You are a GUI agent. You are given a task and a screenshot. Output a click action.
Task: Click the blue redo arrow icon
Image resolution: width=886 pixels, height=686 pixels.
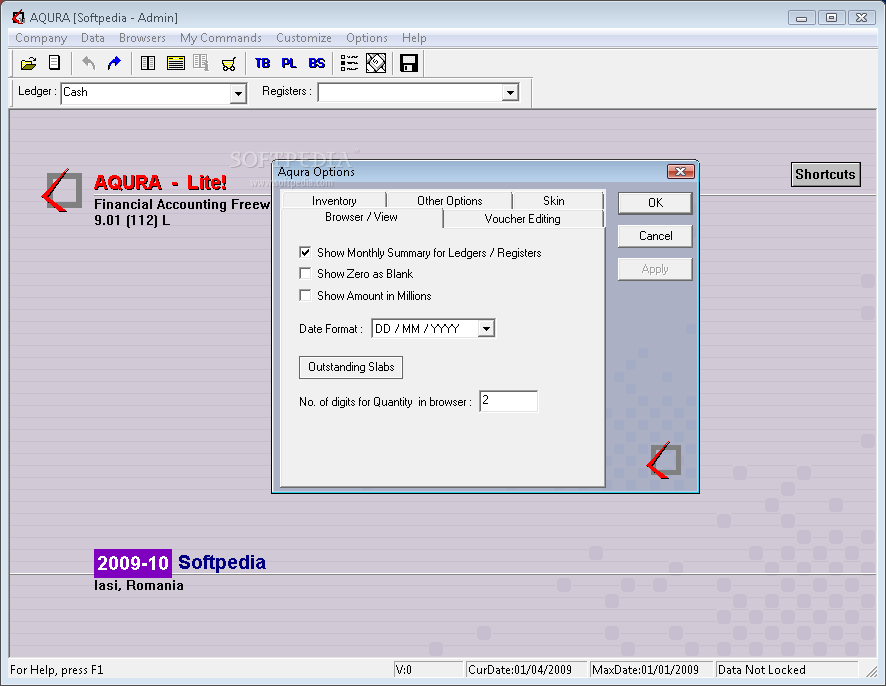(x=114, y=63)
